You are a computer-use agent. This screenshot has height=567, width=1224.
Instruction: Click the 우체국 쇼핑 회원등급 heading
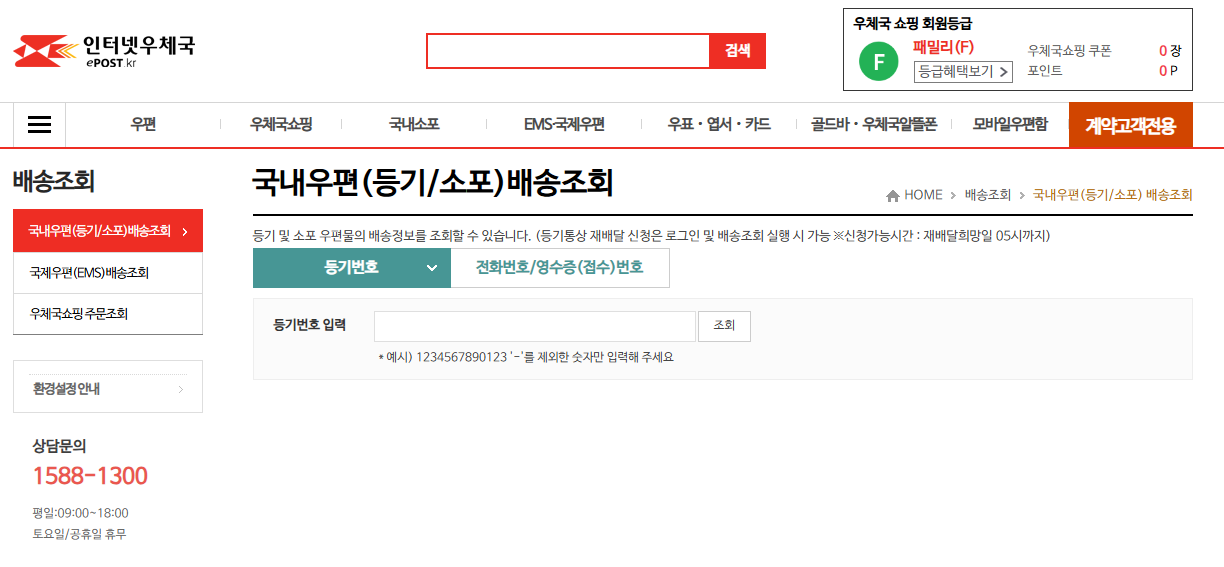point(913,23)
